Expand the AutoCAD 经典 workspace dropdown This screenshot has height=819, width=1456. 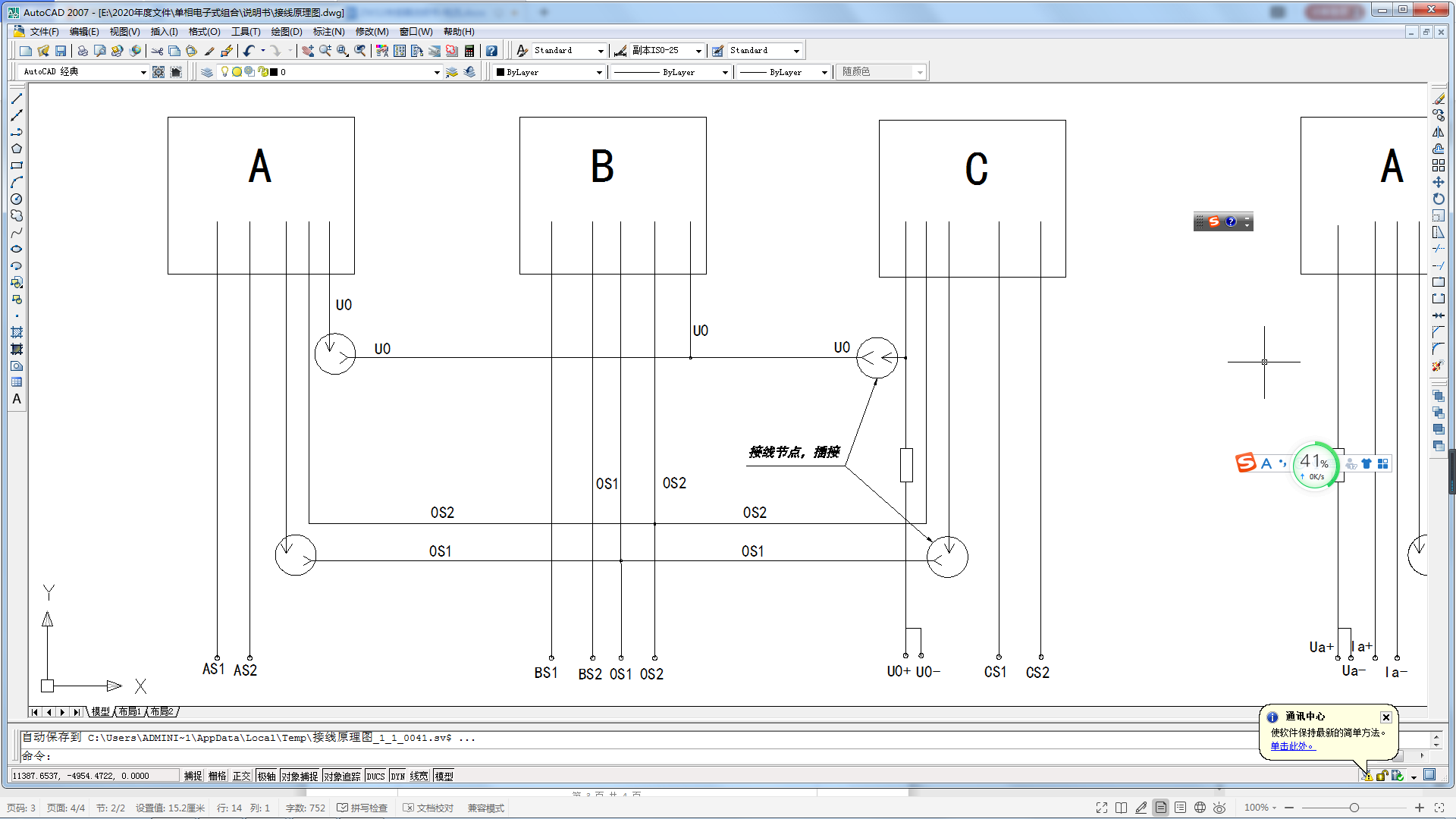(143, 72)
